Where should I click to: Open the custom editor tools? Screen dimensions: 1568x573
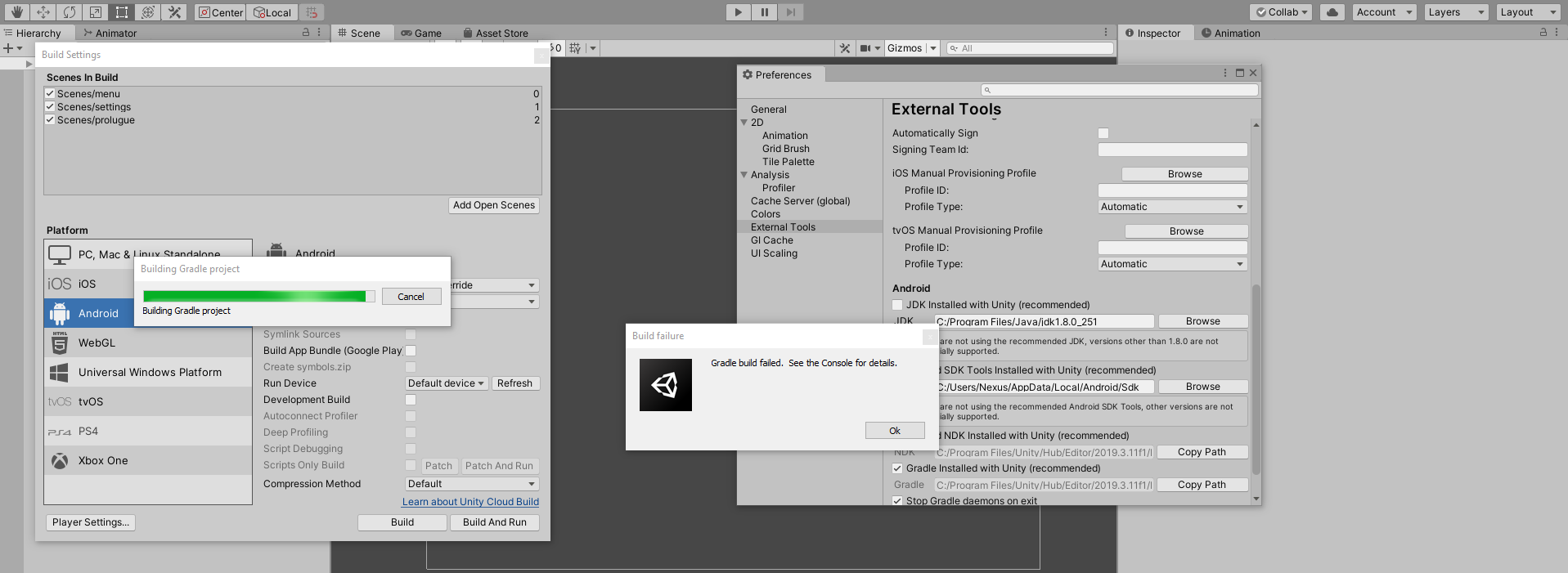tap(173, 12)
